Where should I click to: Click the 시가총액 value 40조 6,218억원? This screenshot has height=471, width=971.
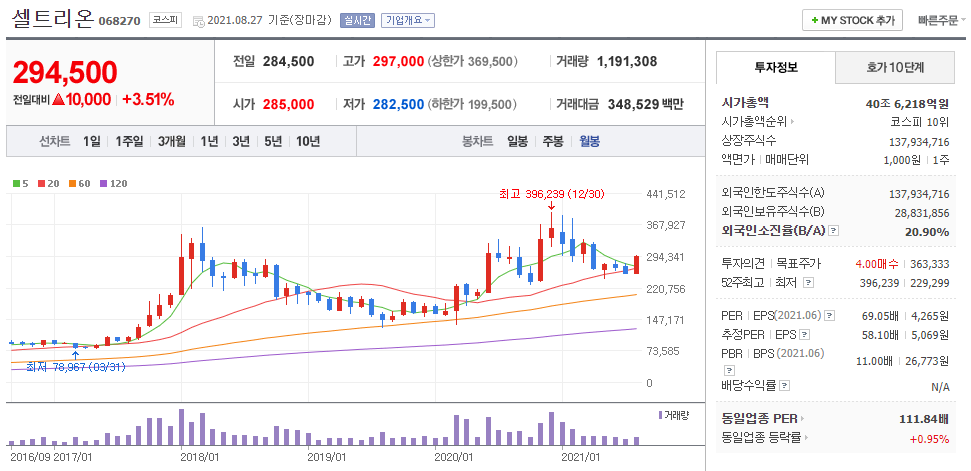[907, 103]
